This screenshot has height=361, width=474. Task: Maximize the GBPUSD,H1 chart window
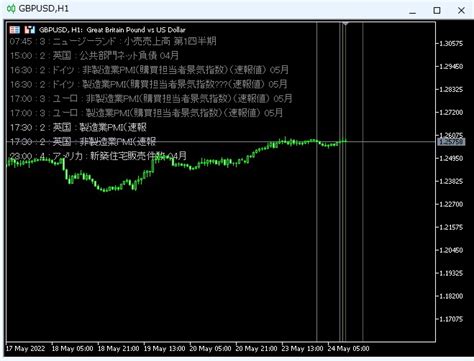437,11
